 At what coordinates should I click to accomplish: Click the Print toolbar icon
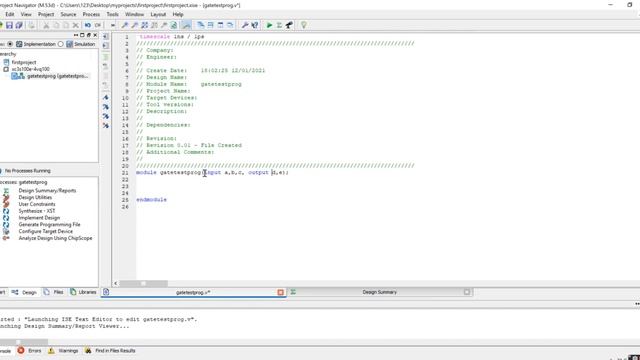coord(31,25)
